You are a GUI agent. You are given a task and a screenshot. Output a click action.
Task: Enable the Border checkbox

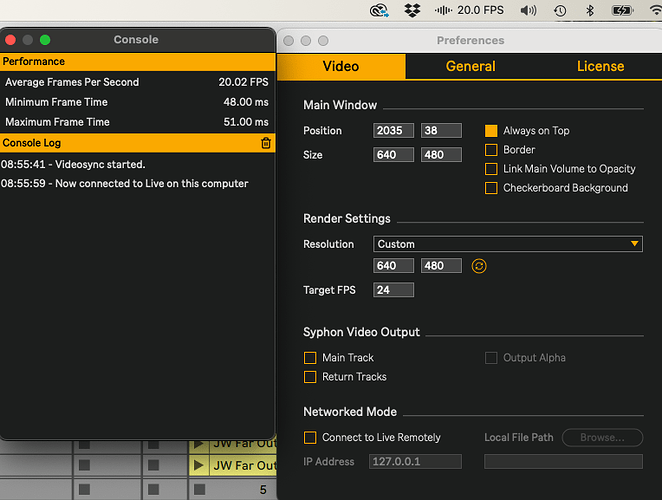[491, 150]
